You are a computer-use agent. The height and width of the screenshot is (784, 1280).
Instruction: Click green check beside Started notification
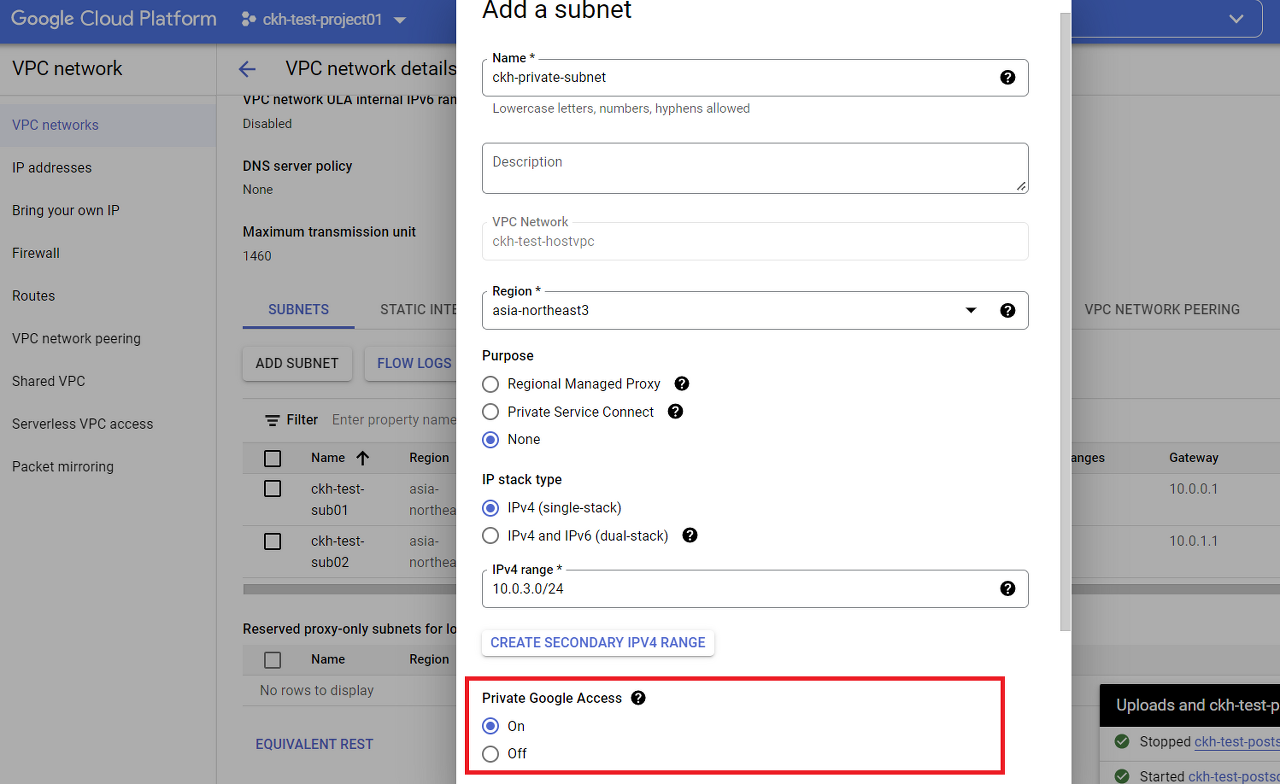click(1121, 776)
